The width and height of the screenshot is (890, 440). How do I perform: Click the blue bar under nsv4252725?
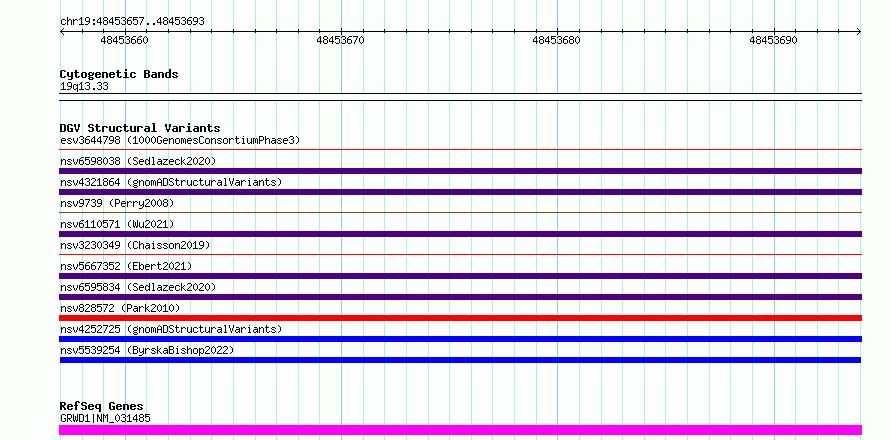(x=460, y=339)
